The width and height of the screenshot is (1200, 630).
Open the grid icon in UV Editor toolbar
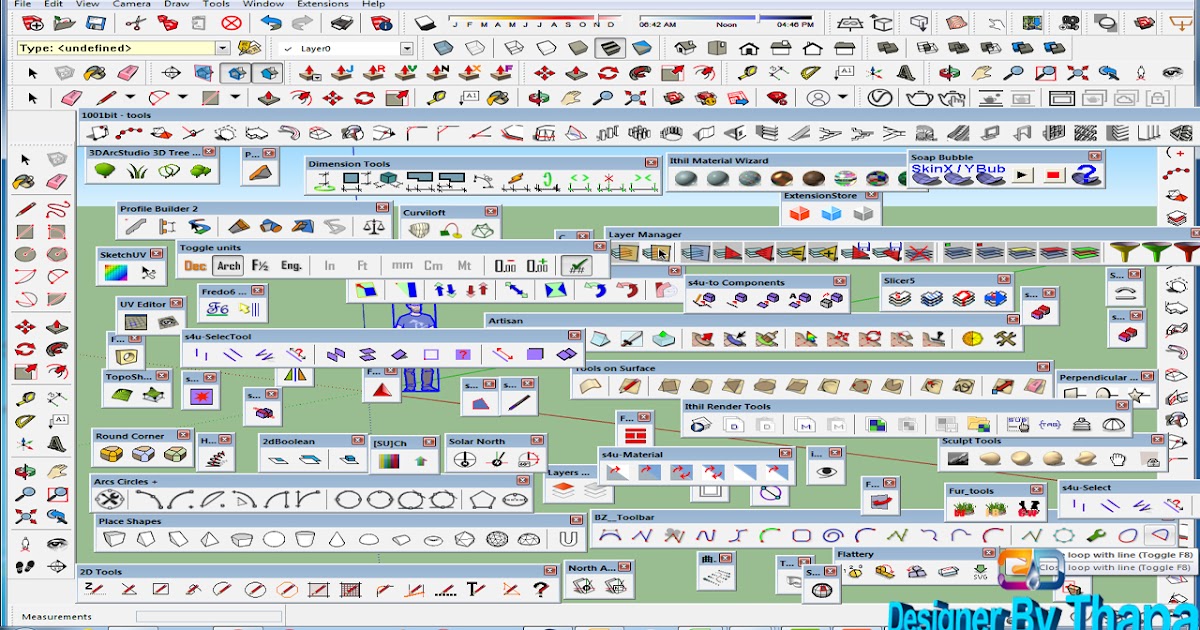(136, 322)
